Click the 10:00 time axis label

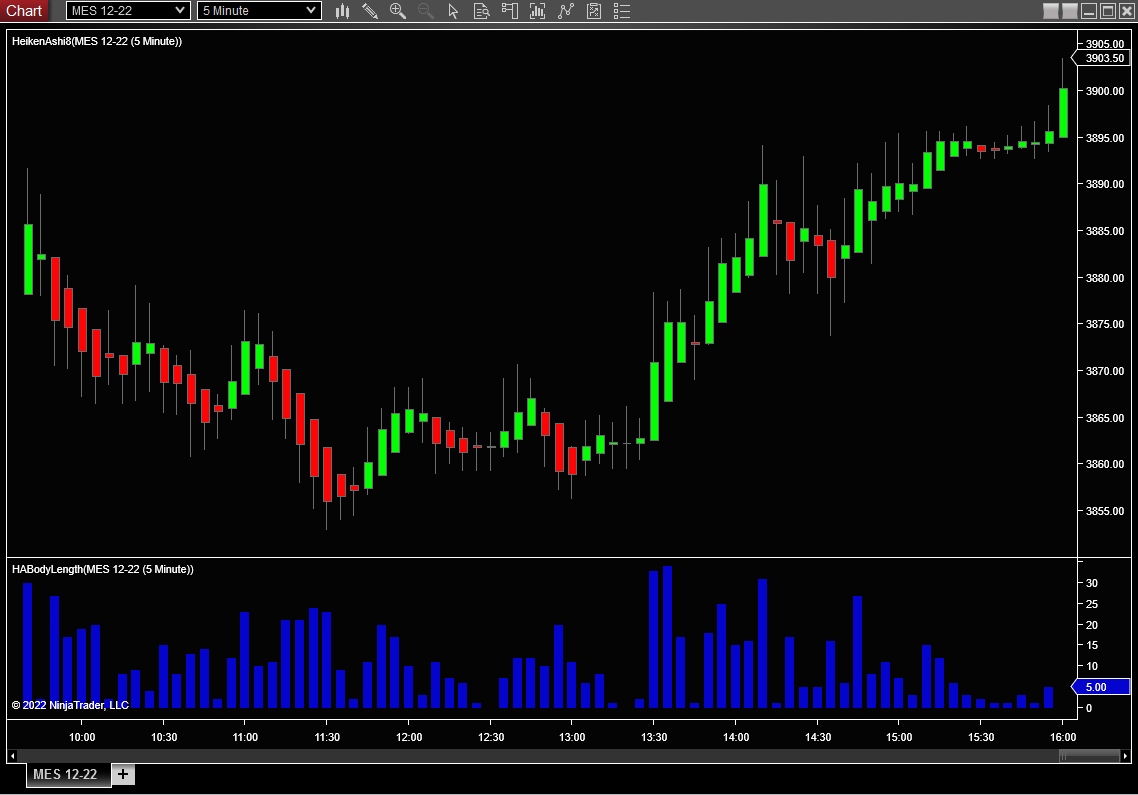[x=82, y=738]
